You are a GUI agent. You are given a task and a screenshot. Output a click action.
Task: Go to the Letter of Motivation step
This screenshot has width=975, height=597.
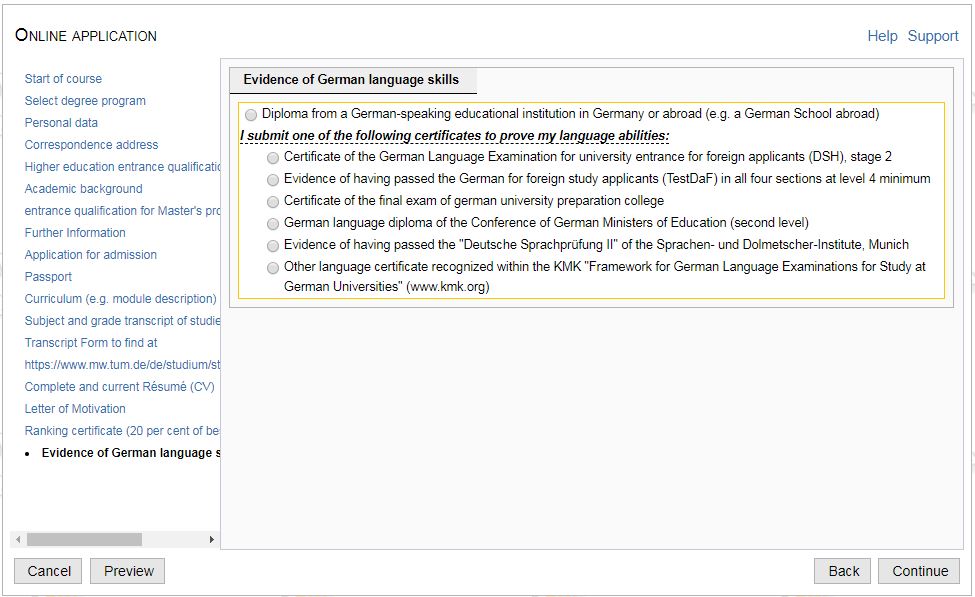75,409
